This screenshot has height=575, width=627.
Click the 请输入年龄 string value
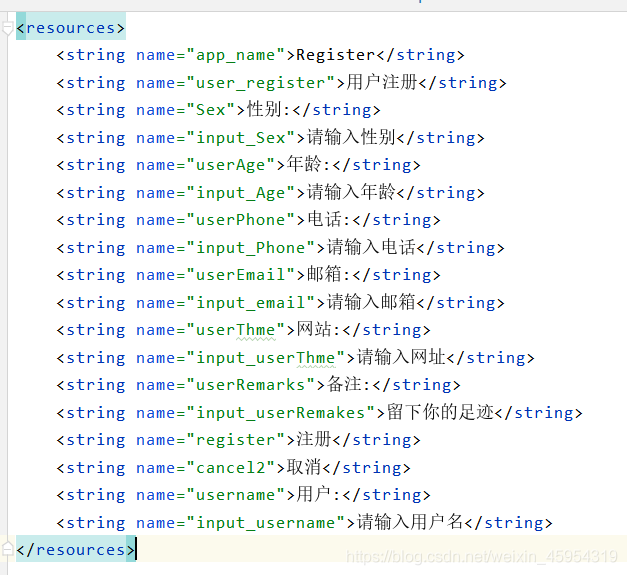point(351,192)
